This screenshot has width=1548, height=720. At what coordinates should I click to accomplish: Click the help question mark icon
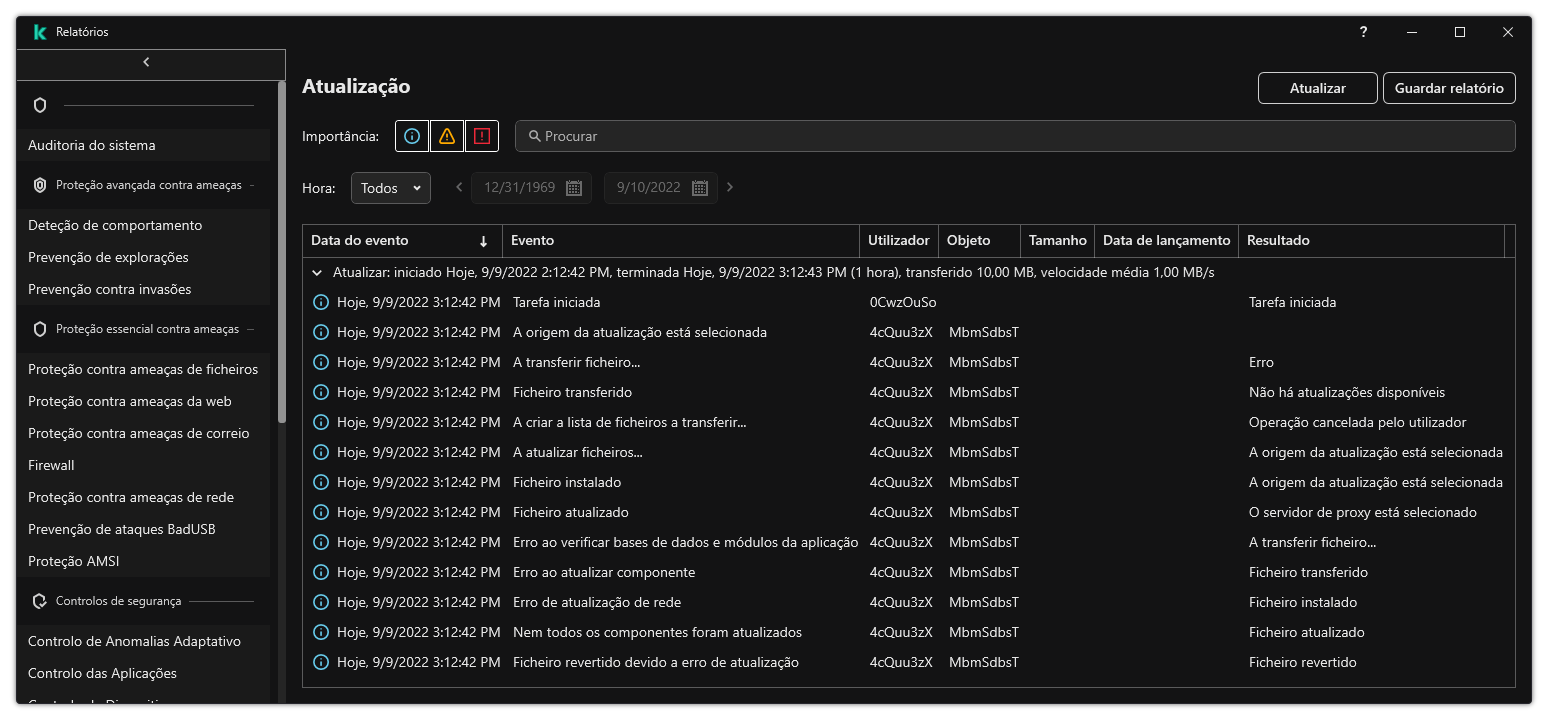click(x=1363, y=31)
